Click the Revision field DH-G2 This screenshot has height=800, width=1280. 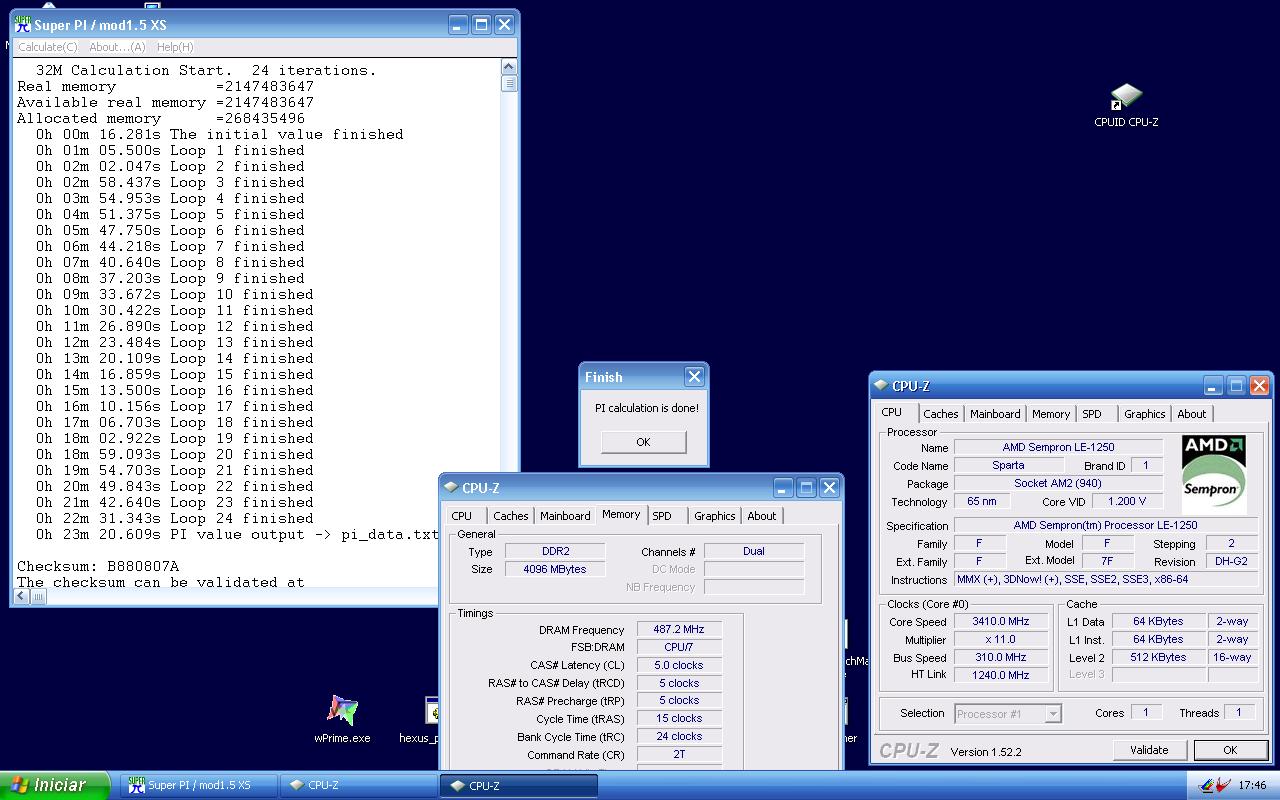point(1231,562)
